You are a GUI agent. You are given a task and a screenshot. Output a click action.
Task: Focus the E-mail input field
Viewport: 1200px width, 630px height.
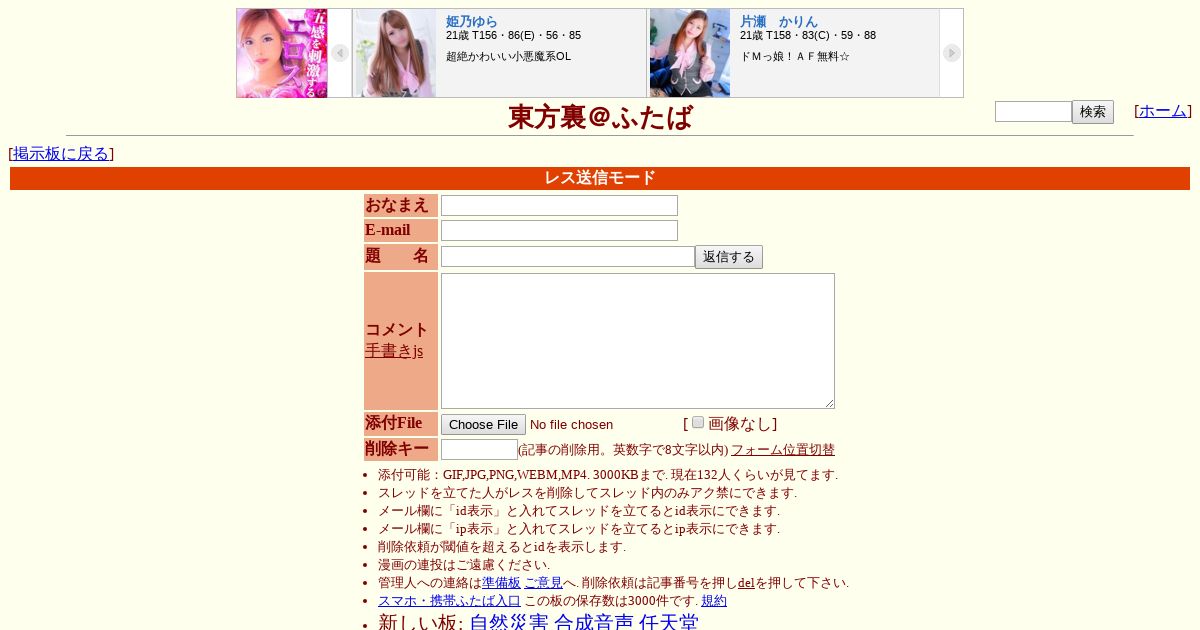559,230
